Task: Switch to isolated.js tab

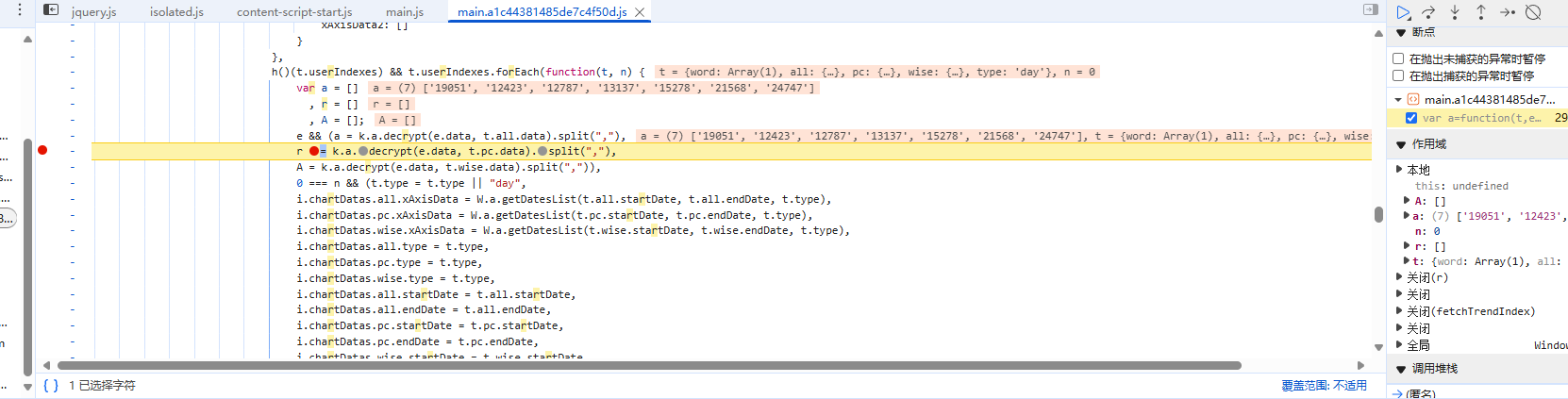Action: click(176, 12)
